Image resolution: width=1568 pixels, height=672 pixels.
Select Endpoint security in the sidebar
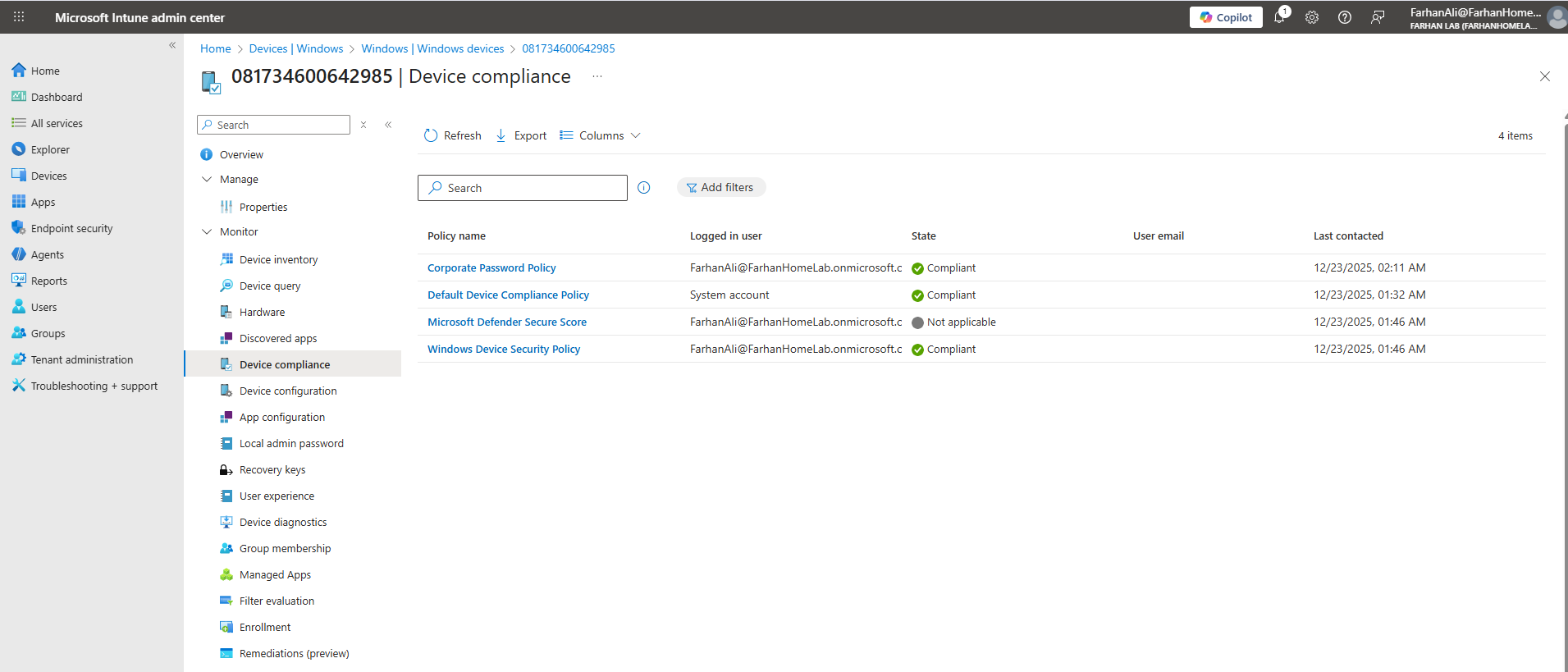[x=71, y=228]
